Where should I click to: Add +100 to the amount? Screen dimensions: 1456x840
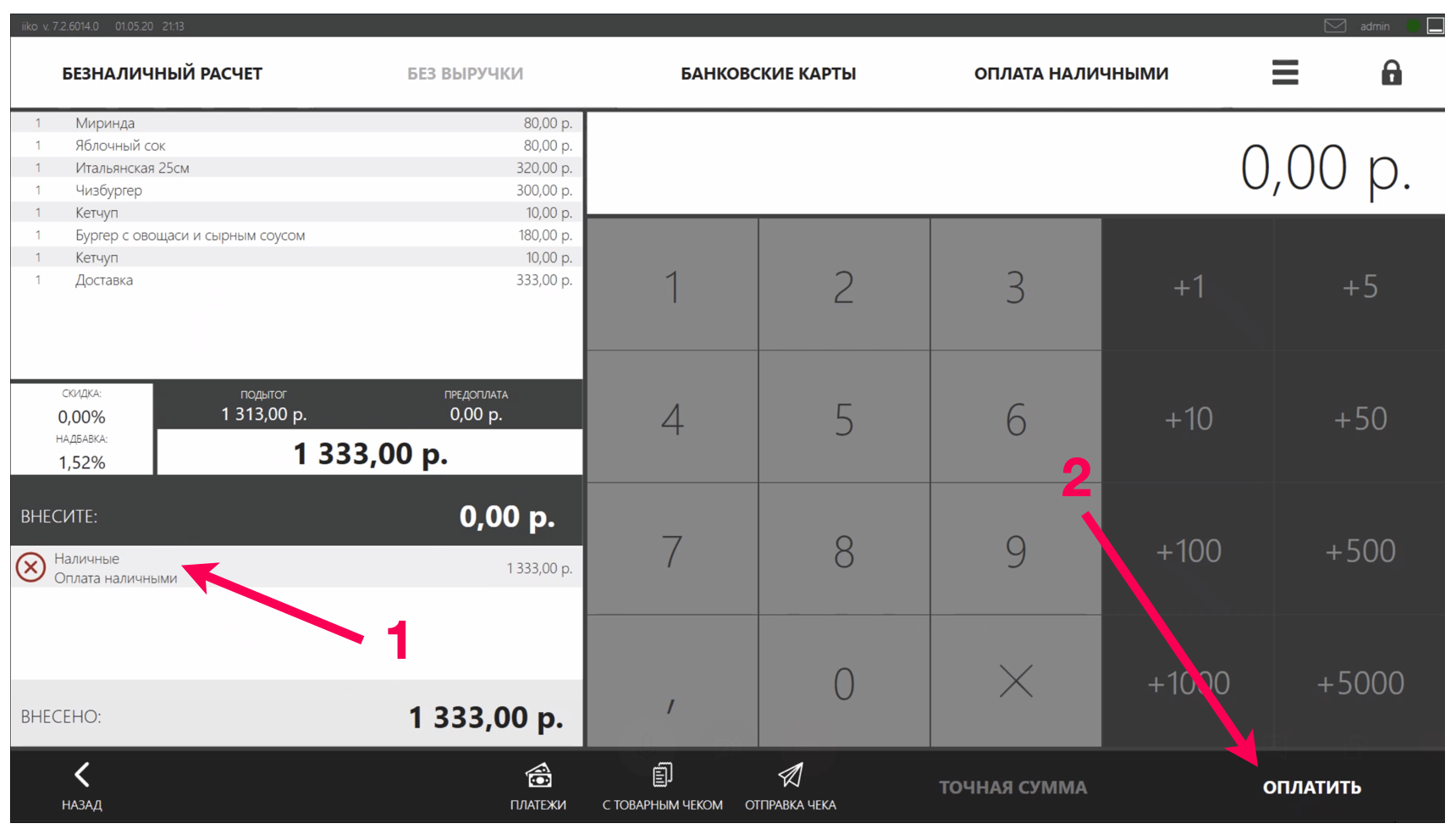[1188, 551]
